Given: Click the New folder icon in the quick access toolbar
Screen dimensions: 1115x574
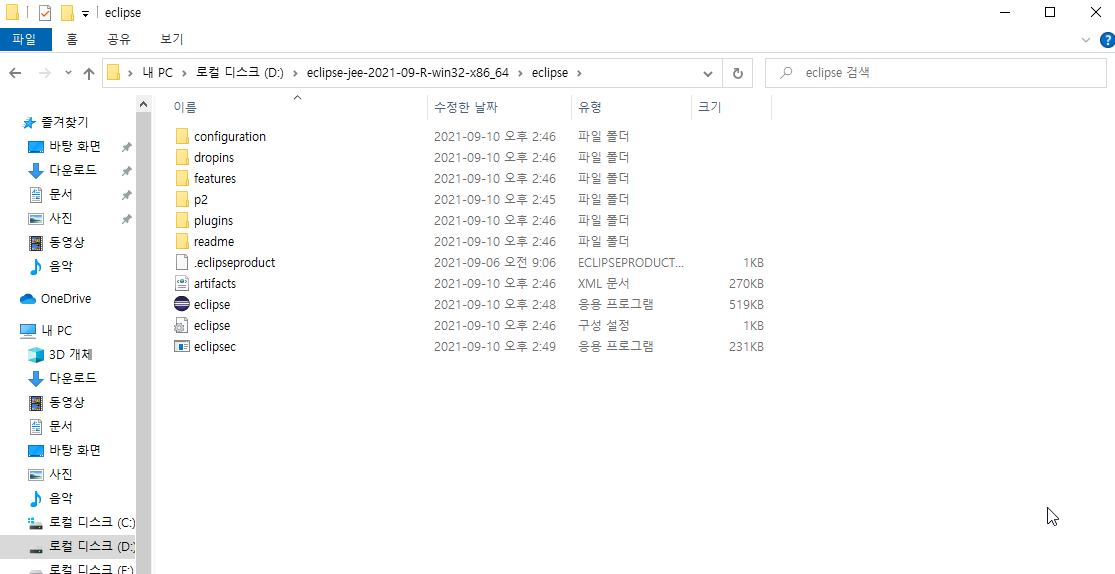Looking at the screenshot, I should coord(68,13).
